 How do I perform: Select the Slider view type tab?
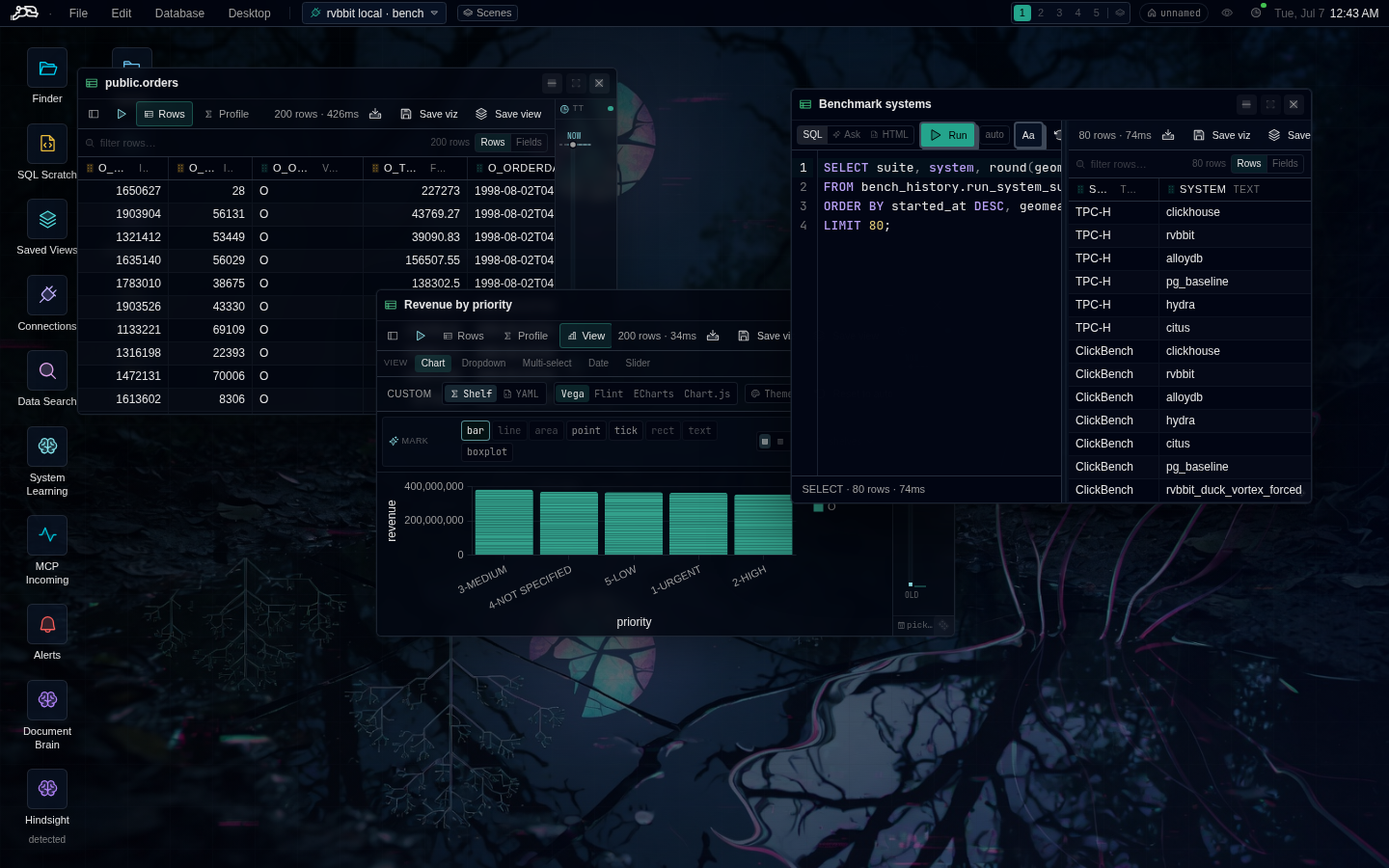click(638, 364)
